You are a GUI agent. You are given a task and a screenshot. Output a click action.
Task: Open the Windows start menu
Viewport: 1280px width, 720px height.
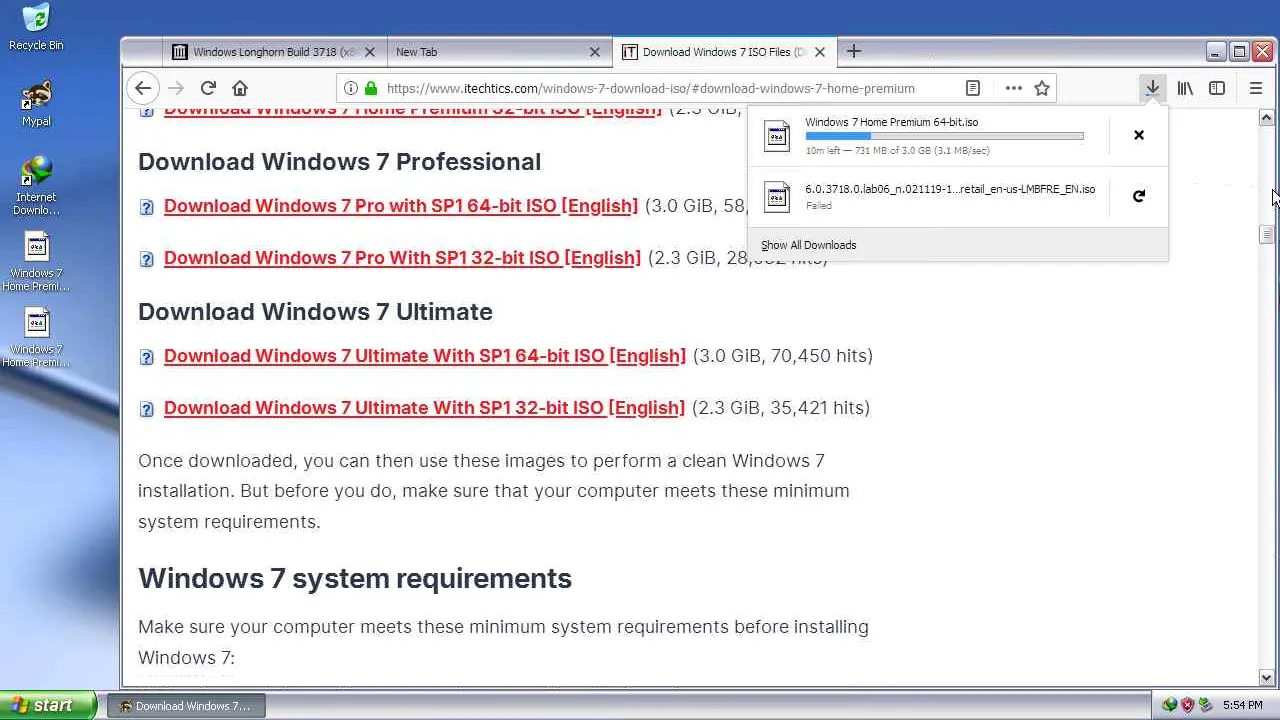tap(48, 706)
